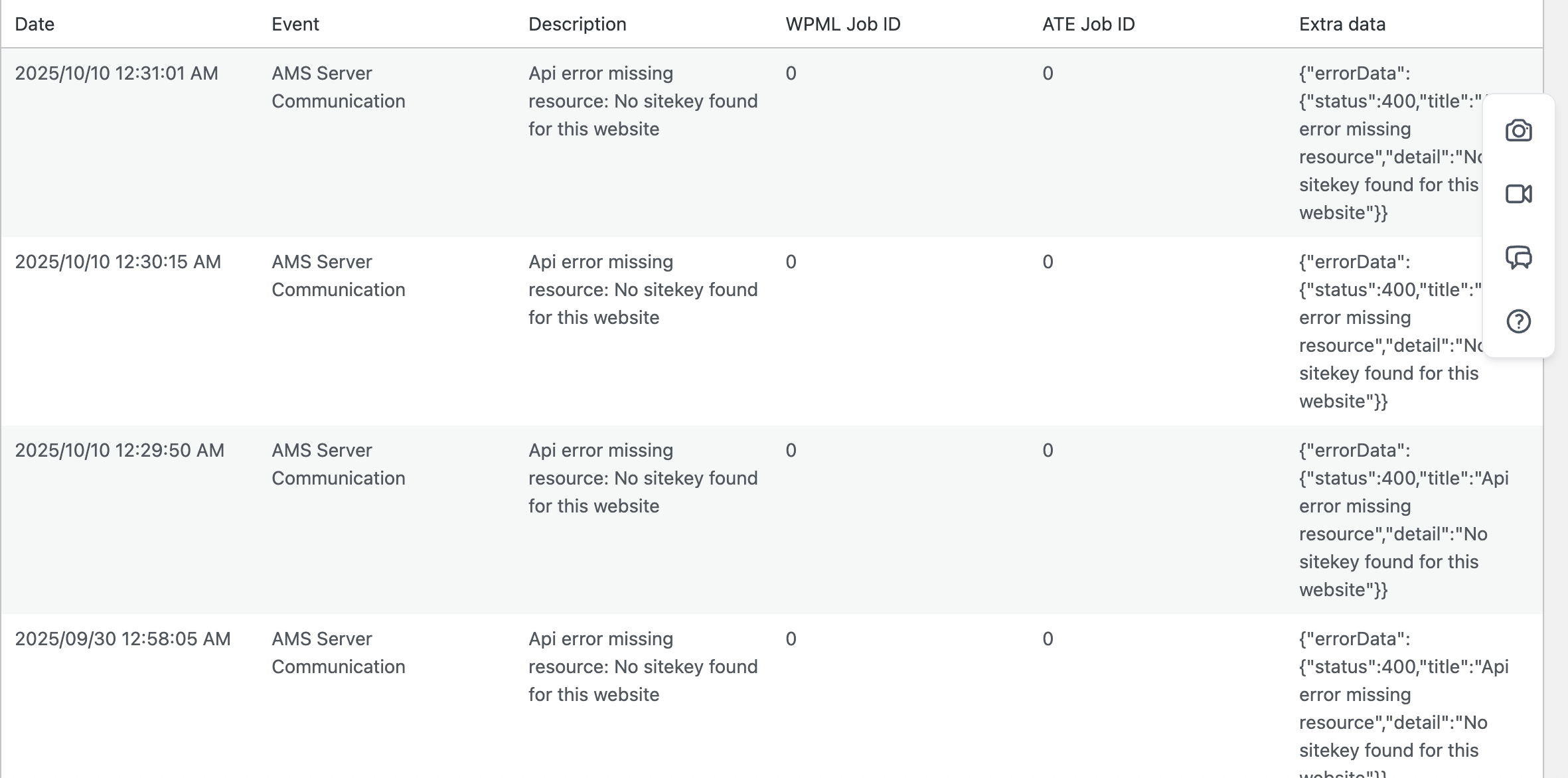Click the WPML Job ID column header
This screenshot has height=778, width=1568.
click(842, 25)
